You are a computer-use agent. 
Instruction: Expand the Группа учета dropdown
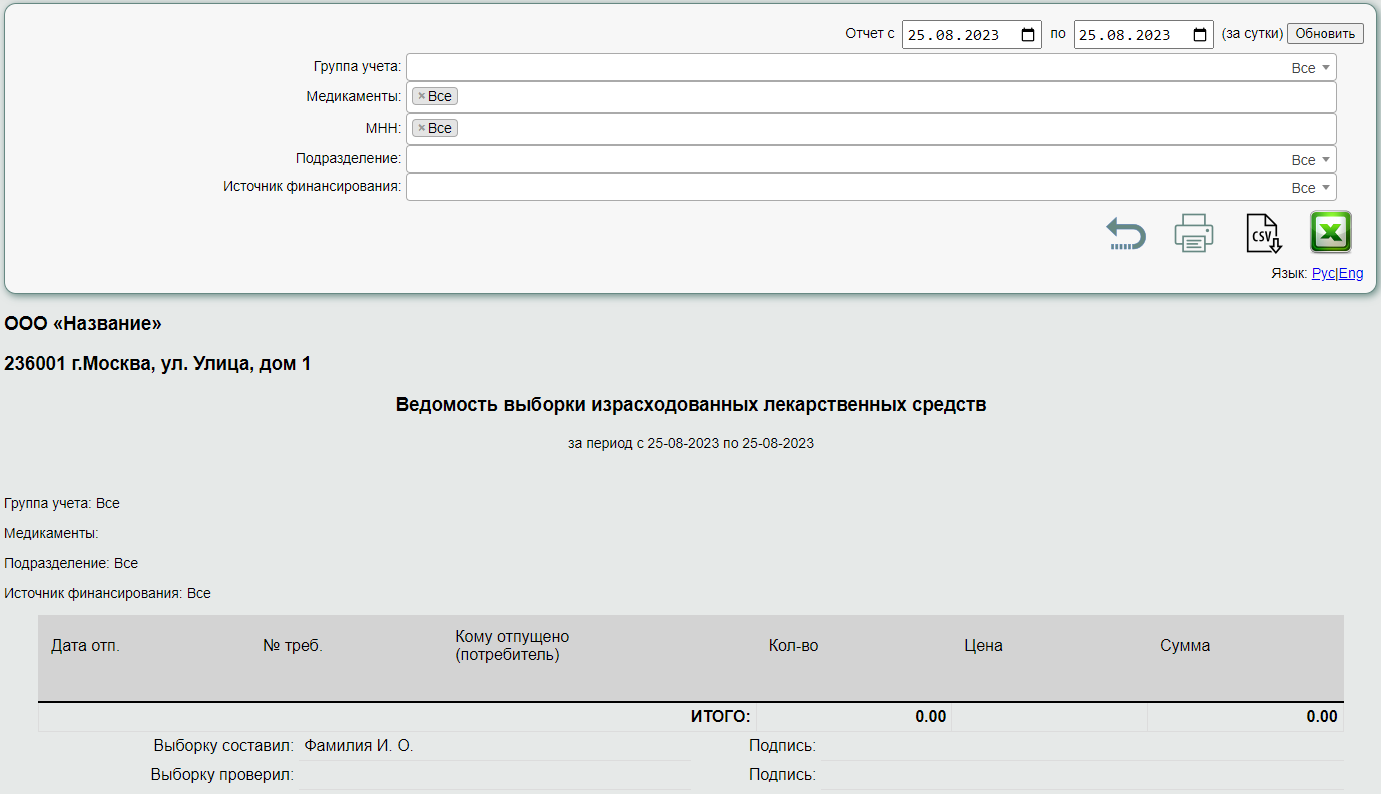1326,68
